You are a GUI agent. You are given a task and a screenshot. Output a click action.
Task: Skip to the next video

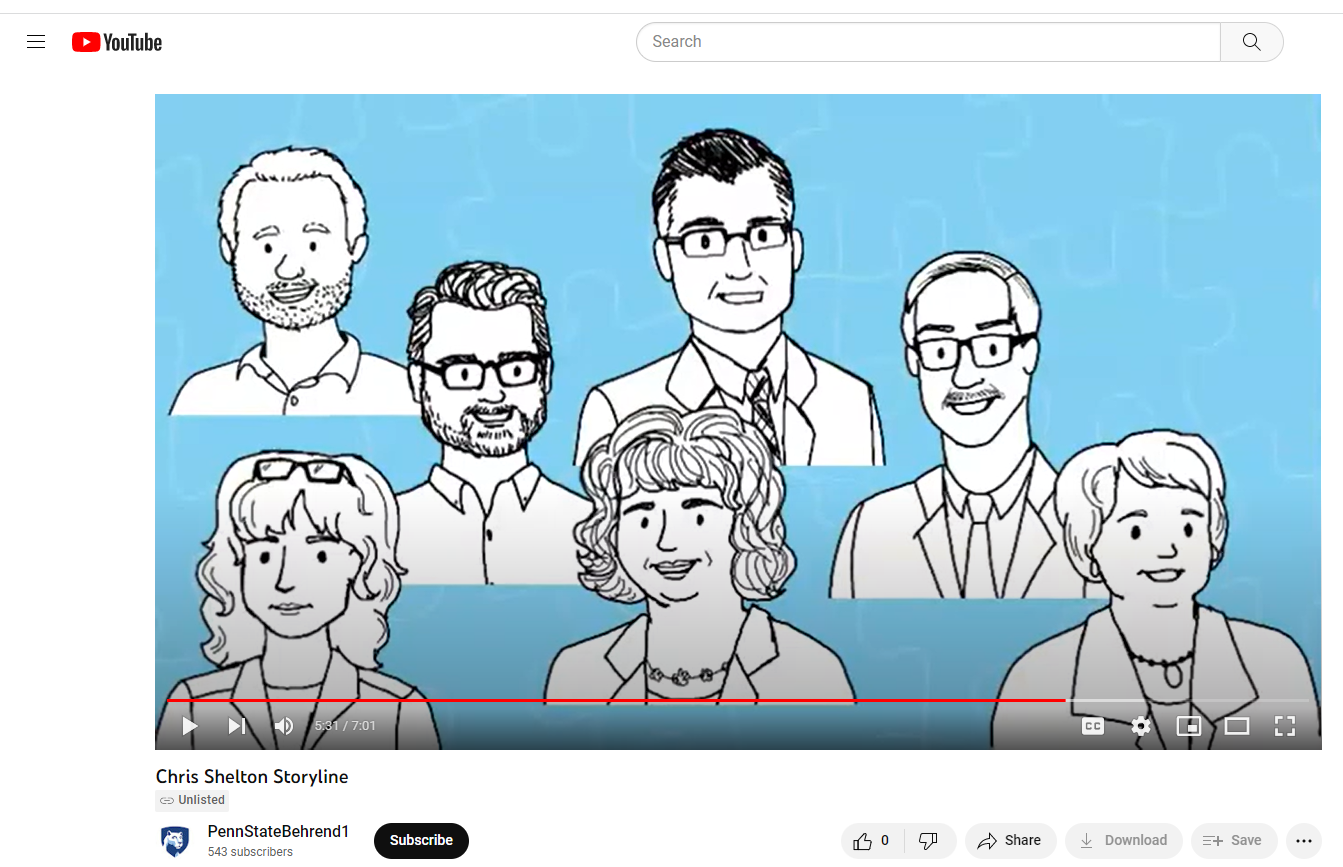pyautogui.click(x=237, y=726)
